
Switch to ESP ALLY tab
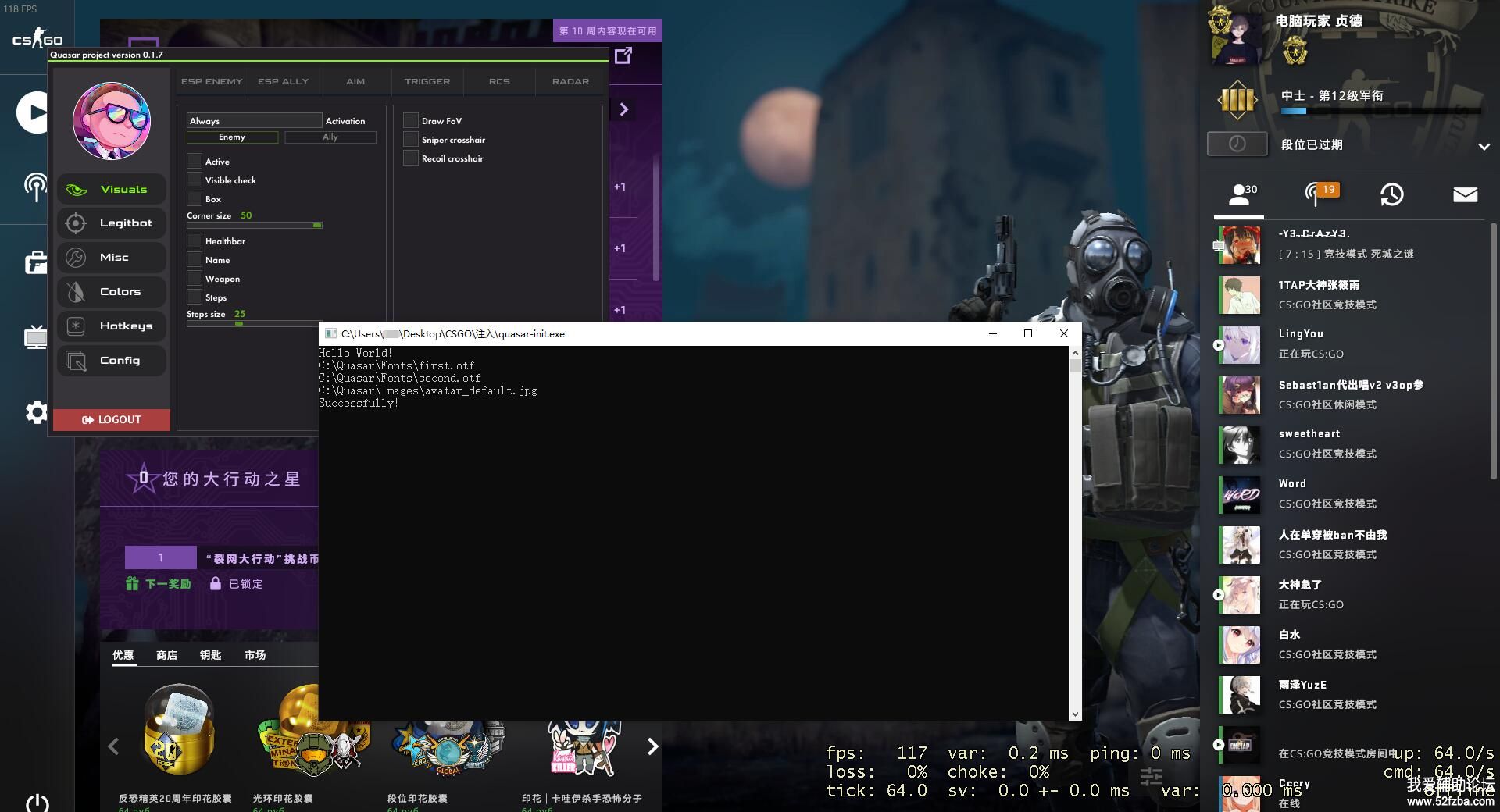coord(284,81)
